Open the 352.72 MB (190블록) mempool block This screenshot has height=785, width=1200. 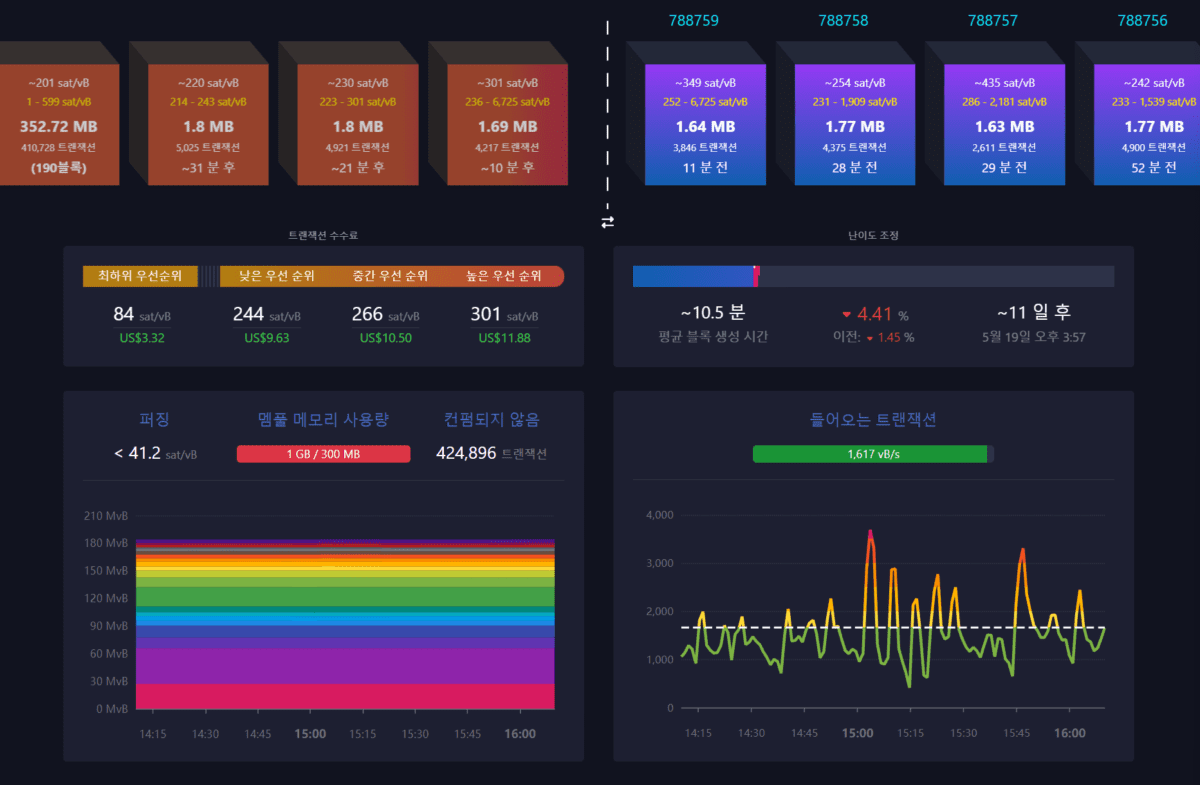pos(59,125)
